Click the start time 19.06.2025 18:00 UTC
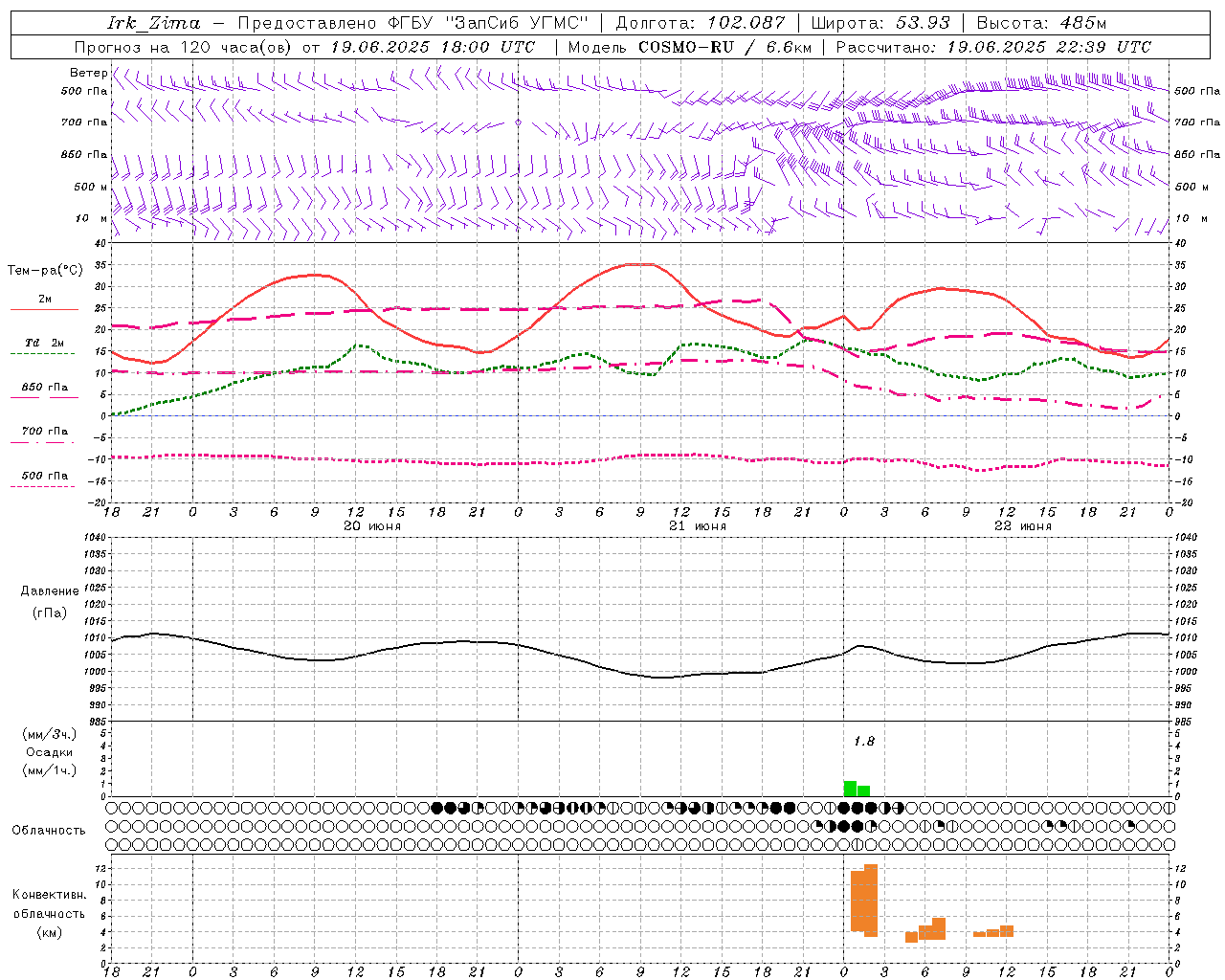 pos(433,47)
